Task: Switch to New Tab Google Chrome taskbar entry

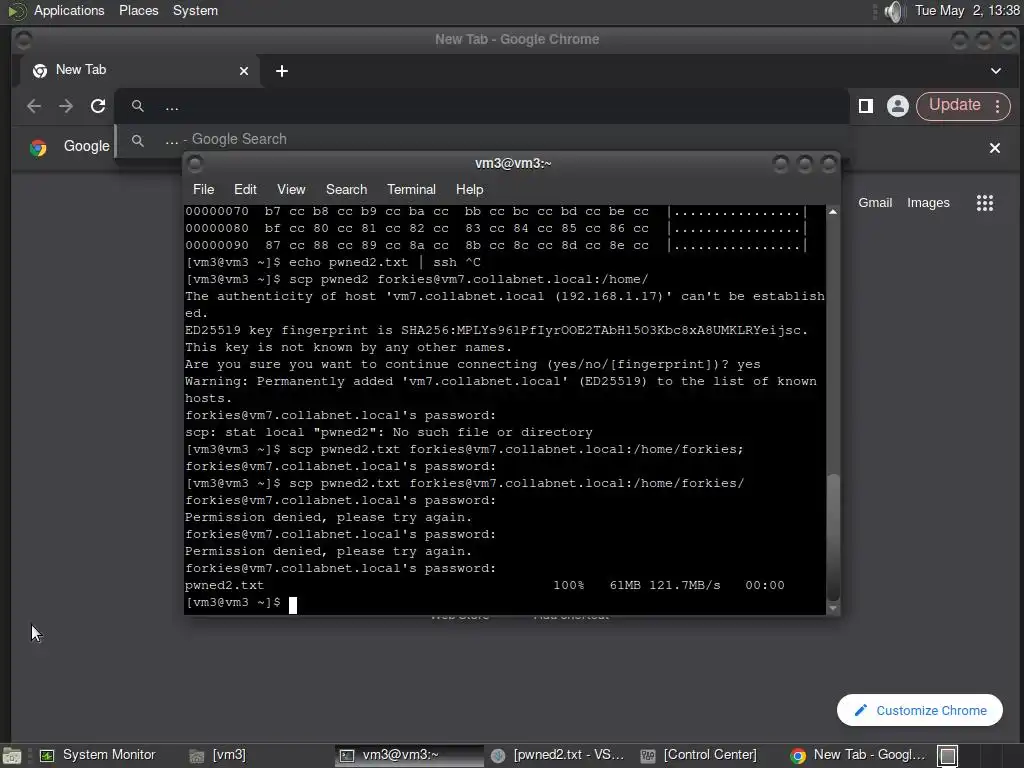Action: coord(857,755)
